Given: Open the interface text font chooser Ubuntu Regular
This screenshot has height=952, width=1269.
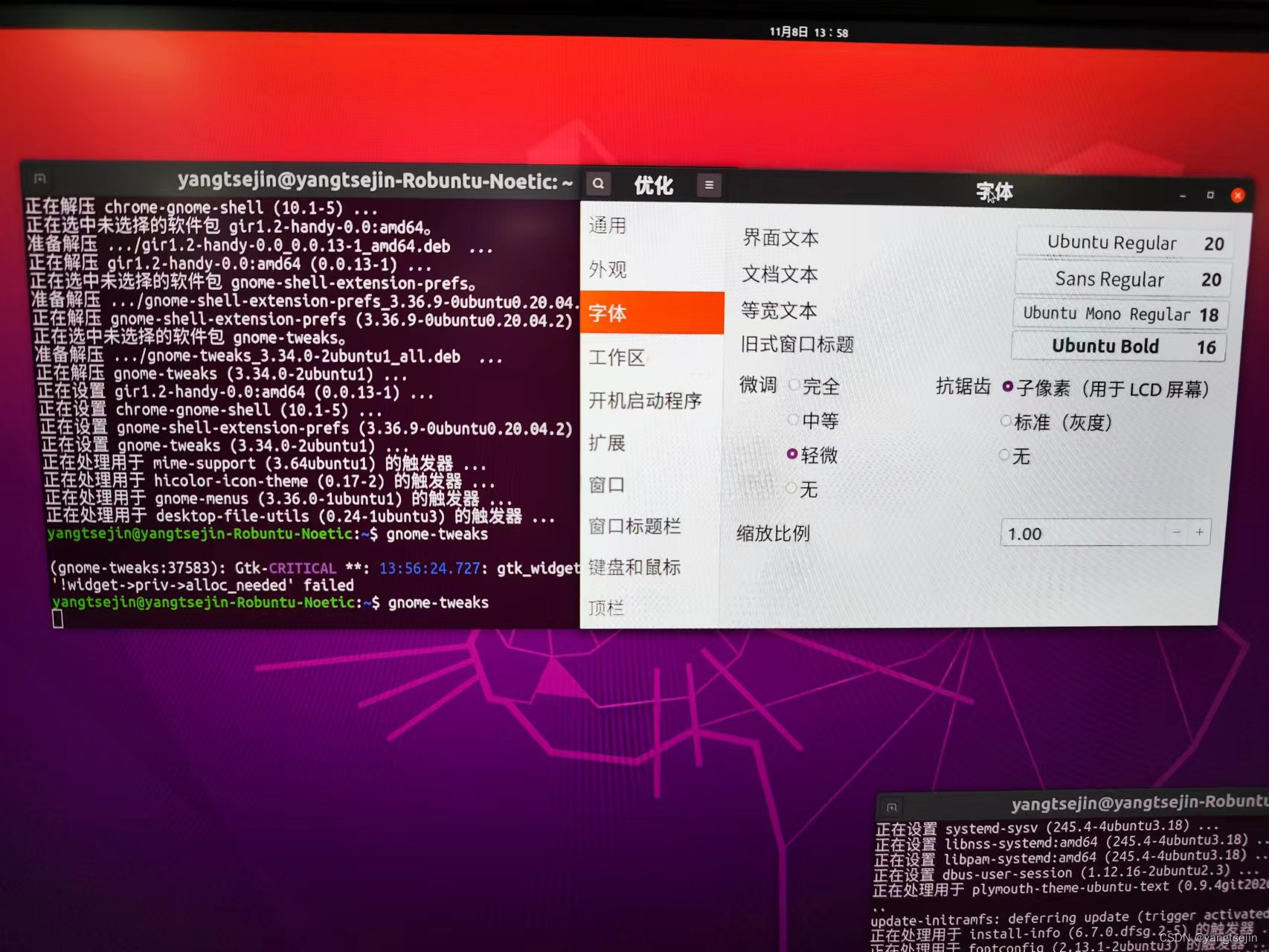Looking at the screenshot, I should [1123, 242].
